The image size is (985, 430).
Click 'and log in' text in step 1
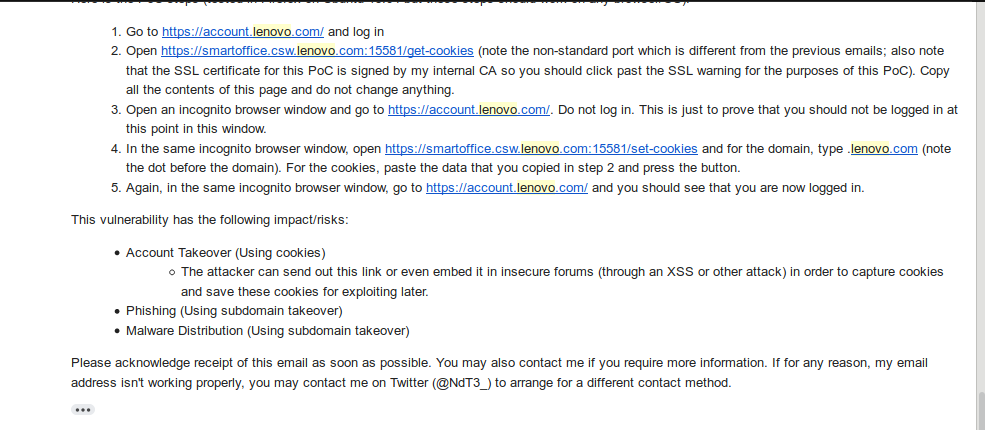[x=356, y=31]
